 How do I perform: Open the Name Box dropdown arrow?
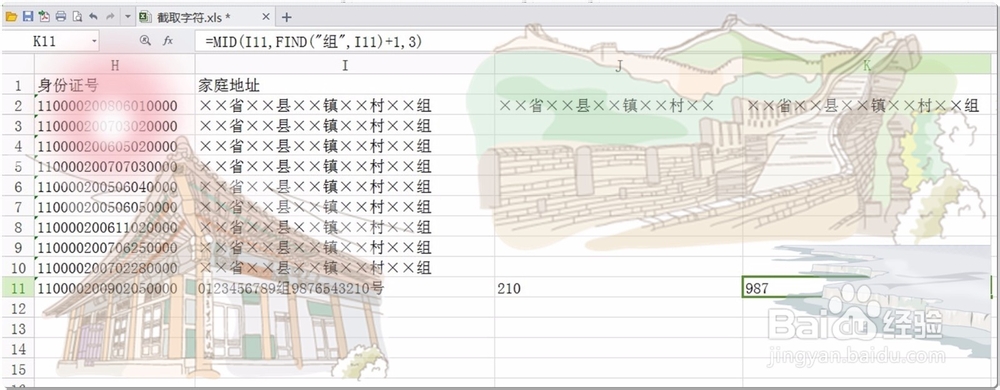coord(94,41)
